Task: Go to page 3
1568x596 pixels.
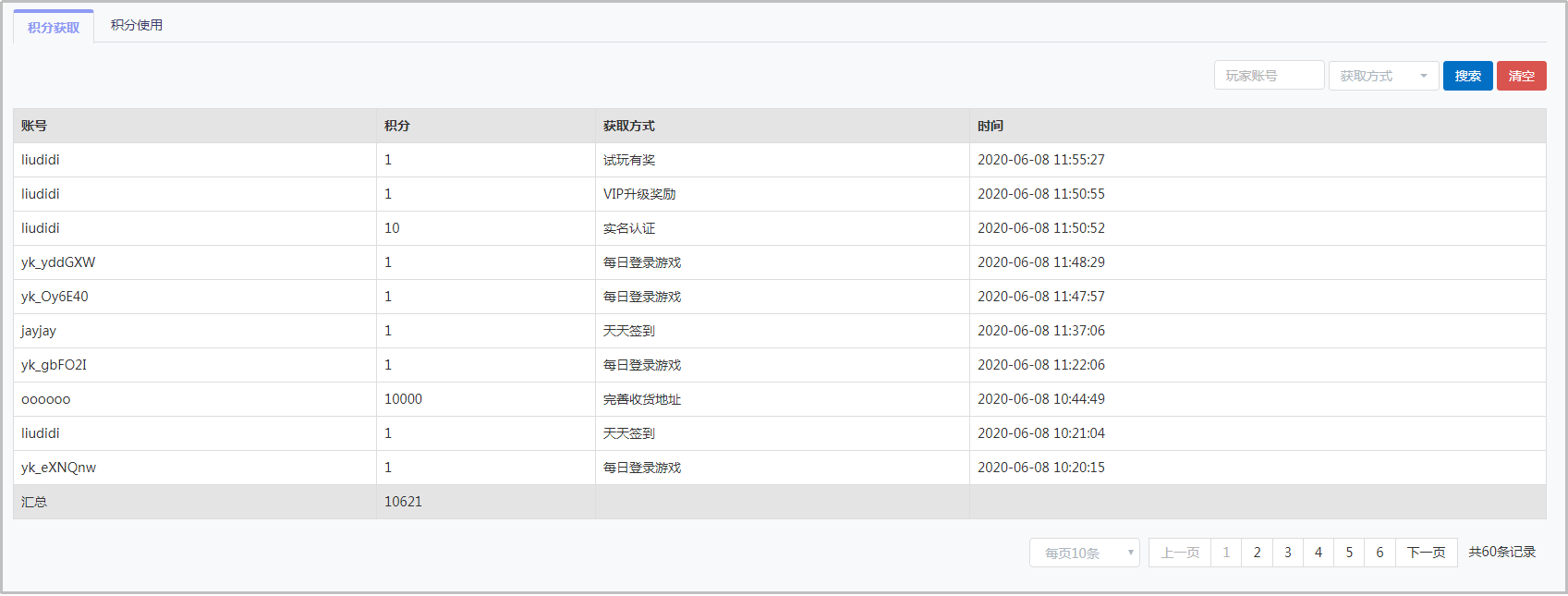Action: (x=1287, y=553)
